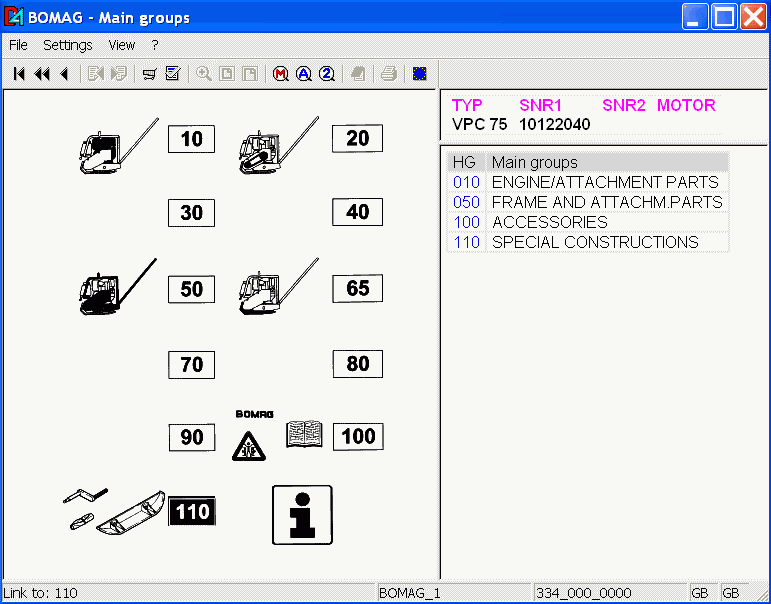Viewport: 771px width, 604px height.
Task: Click the greyed previous page document icon
Action: click(95, 74)
